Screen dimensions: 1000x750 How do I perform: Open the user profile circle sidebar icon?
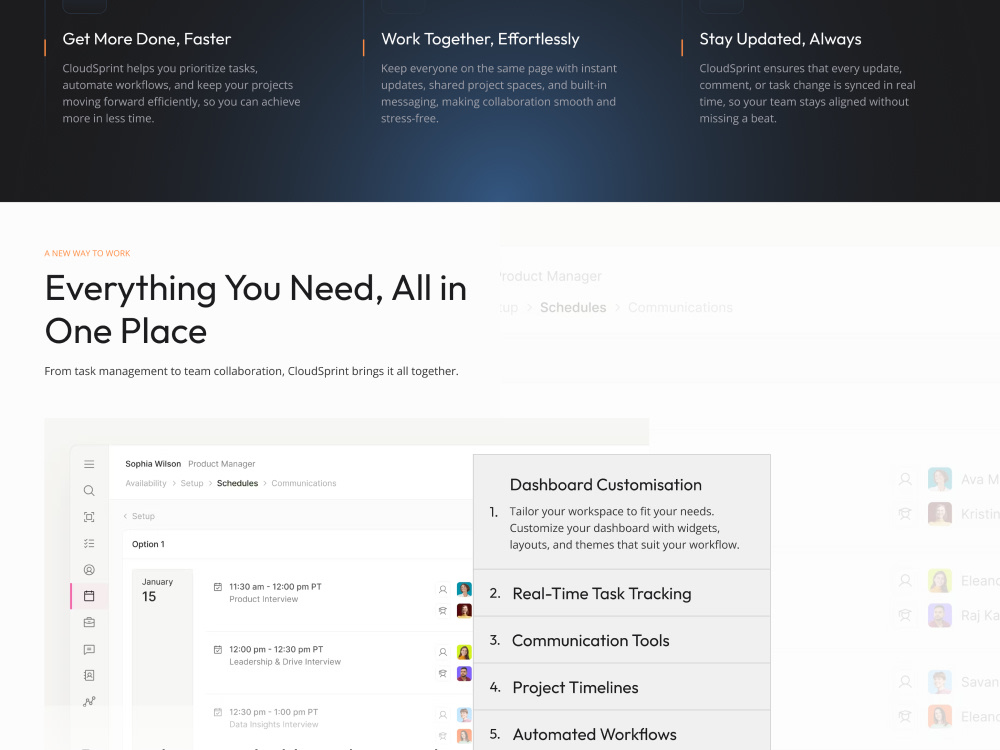(89, 570)
